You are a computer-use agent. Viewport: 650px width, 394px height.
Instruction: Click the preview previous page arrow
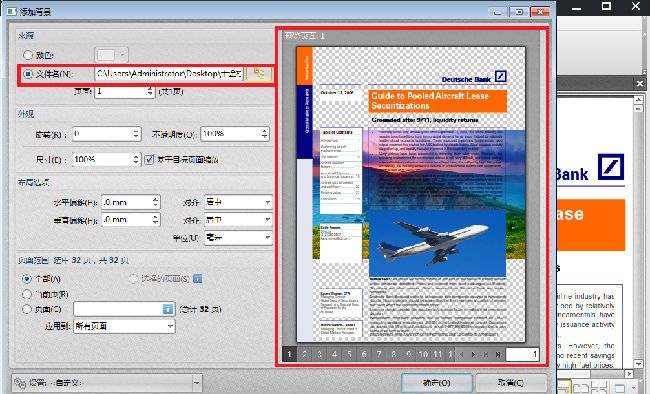[x=461, y=354]
